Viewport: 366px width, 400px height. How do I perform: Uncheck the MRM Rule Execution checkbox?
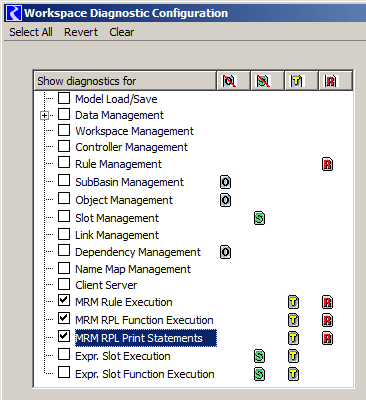pos(64,300)
